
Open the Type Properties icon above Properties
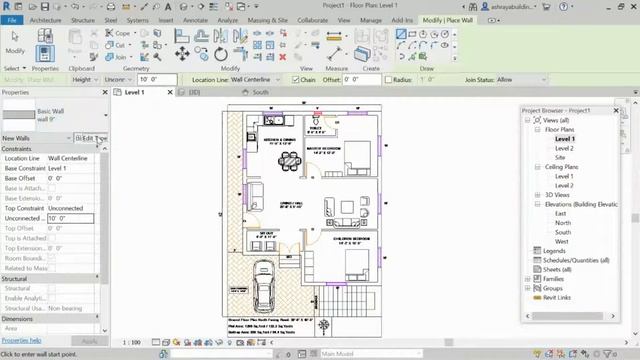click(45, 36)
